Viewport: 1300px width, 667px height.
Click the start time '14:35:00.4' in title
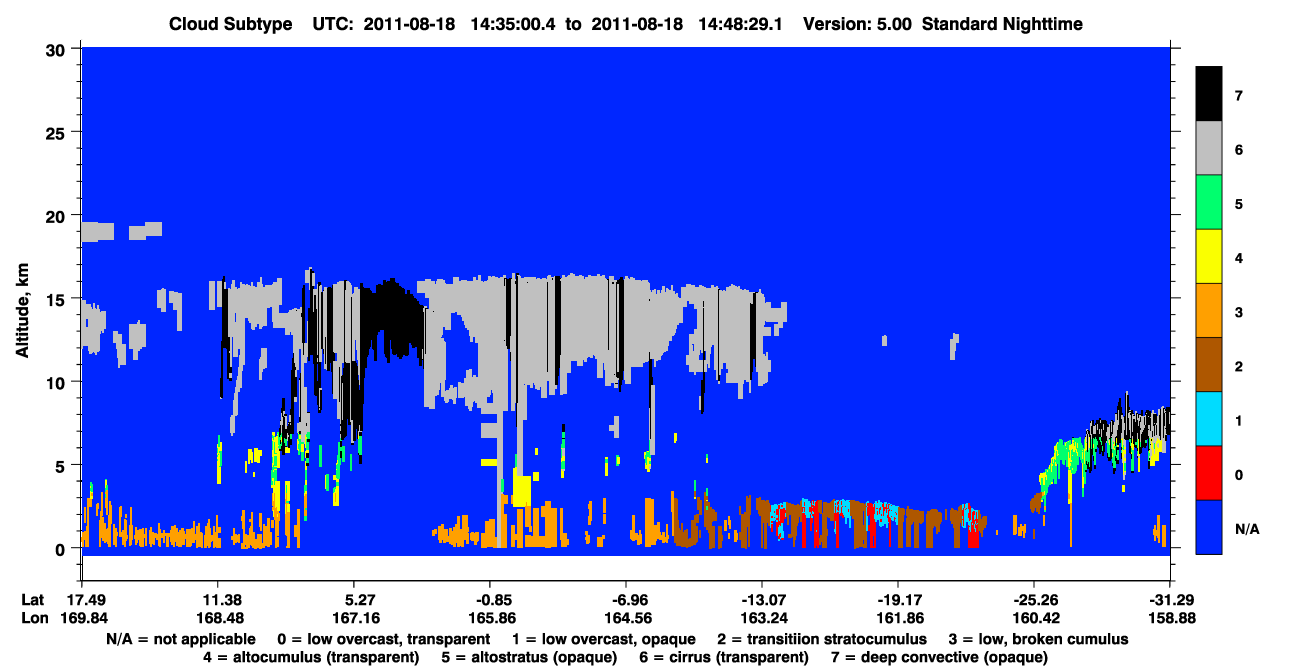pyautogui.click(x=514, y=24)
